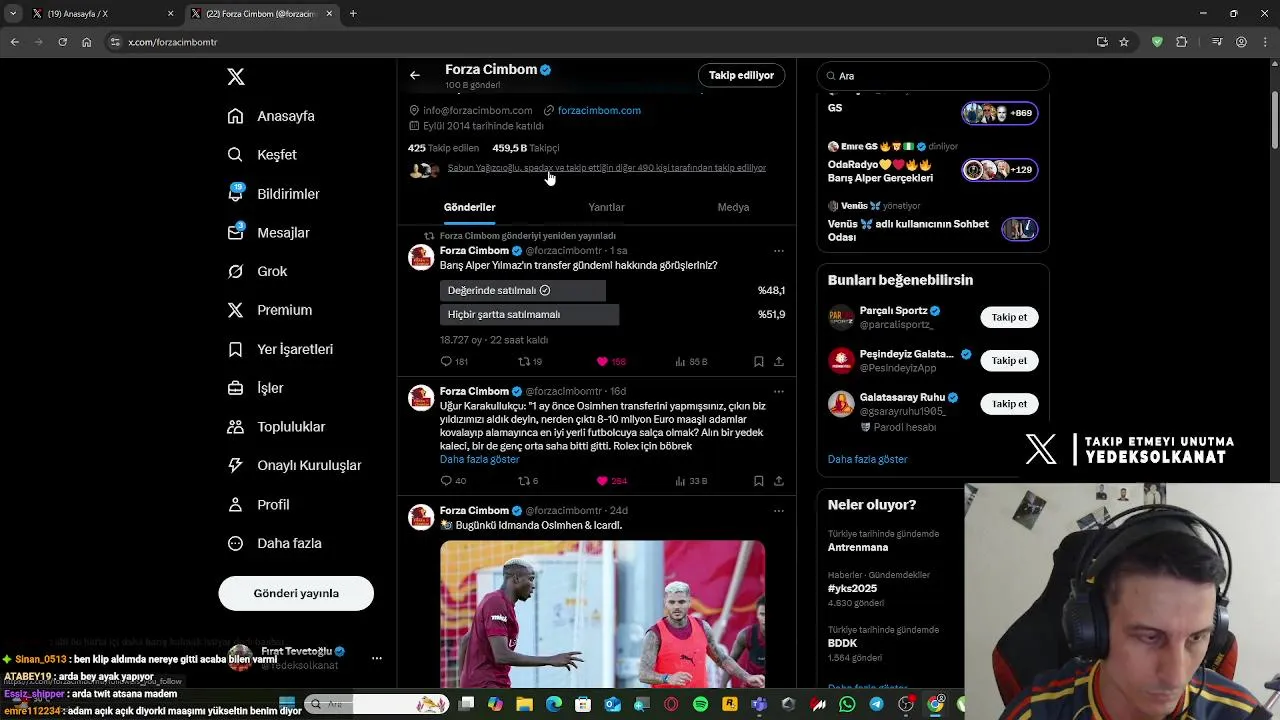
Task: Follow Galatasaray Ruhu with Takip et
Action: click(1009, 404)
